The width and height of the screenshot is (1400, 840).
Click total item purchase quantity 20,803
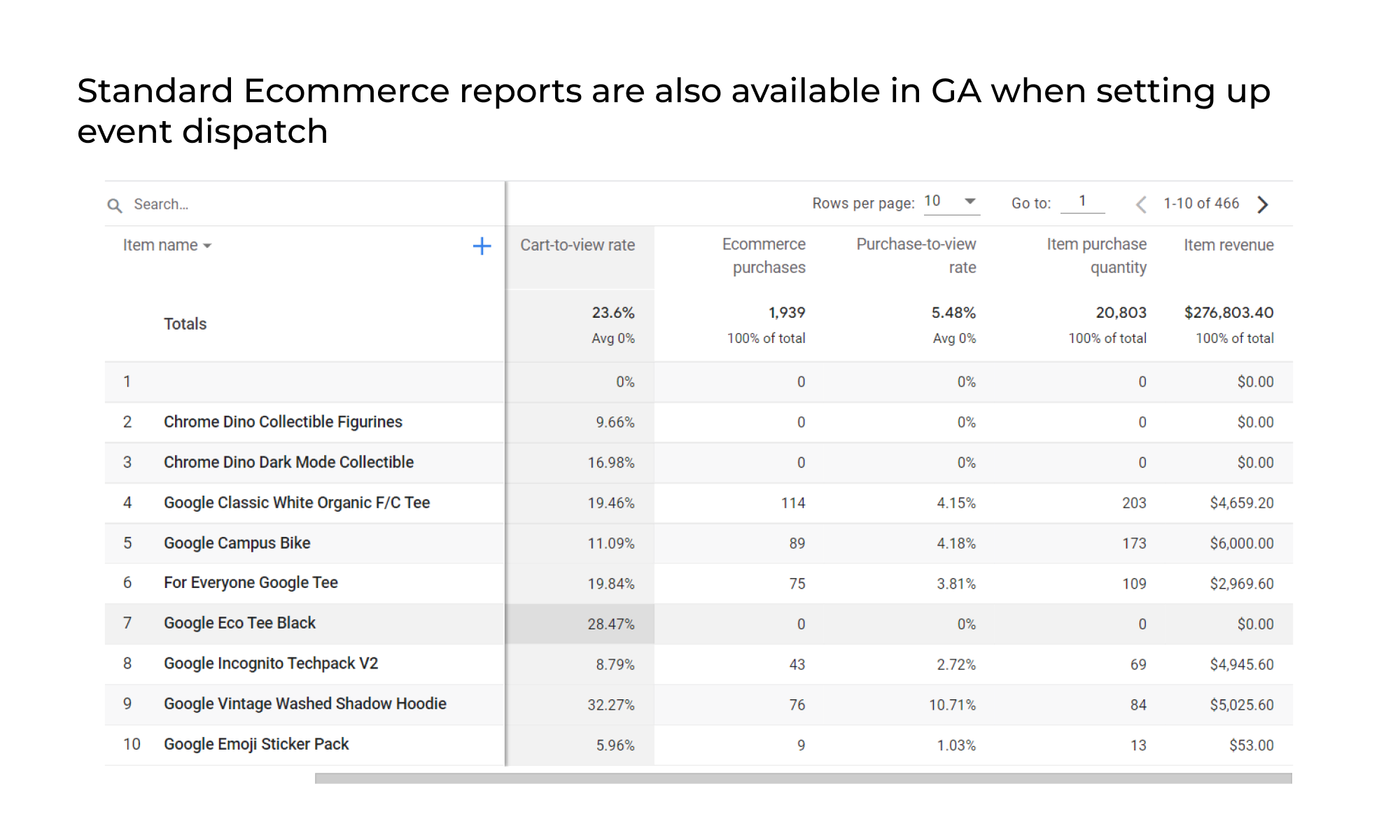tap(1121, 312)
